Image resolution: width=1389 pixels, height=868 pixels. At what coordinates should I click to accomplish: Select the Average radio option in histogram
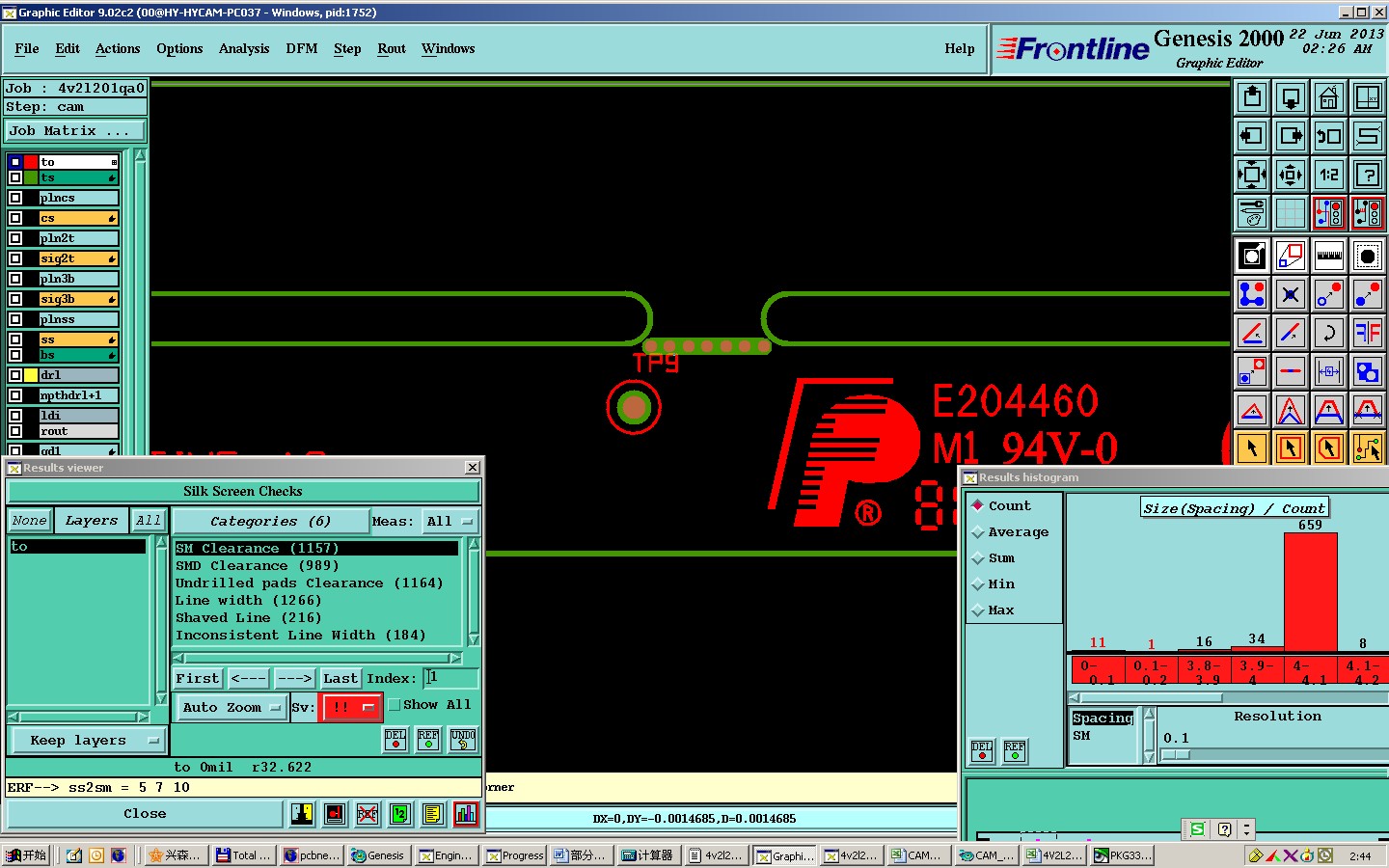tap(978, 532)
